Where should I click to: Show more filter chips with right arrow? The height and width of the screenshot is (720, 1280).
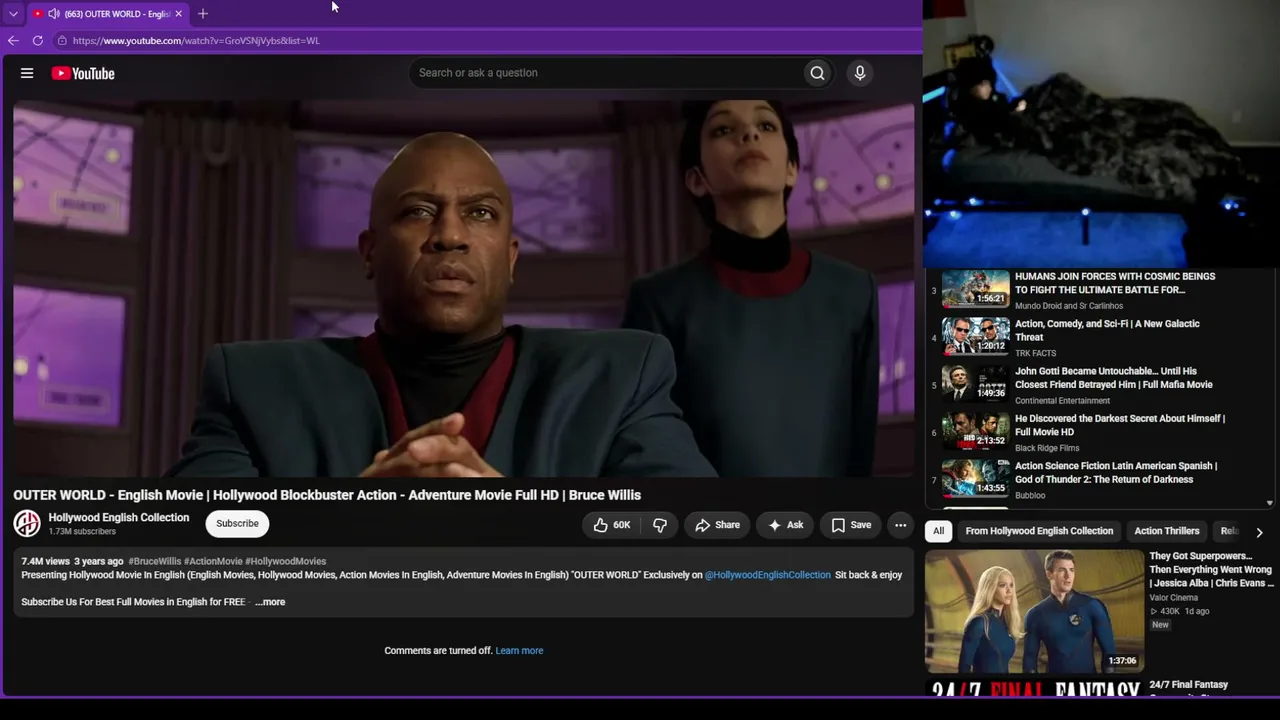(x=1259, y=532)
